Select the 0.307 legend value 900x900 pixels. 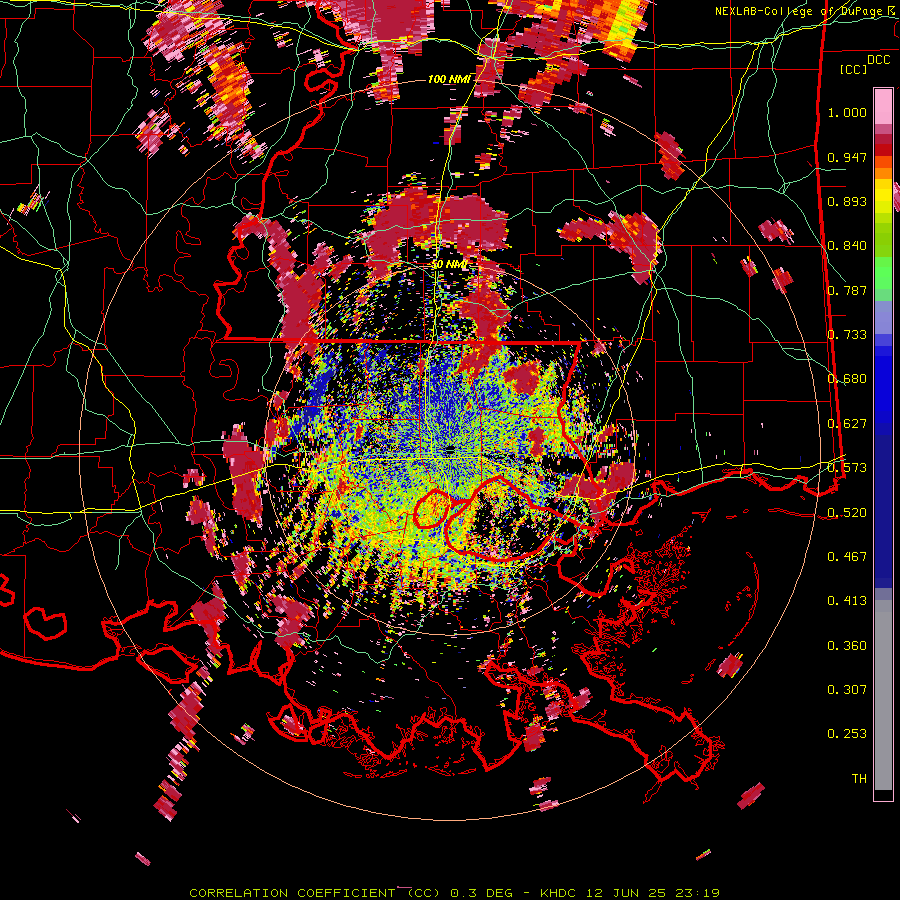coord(847,690)
